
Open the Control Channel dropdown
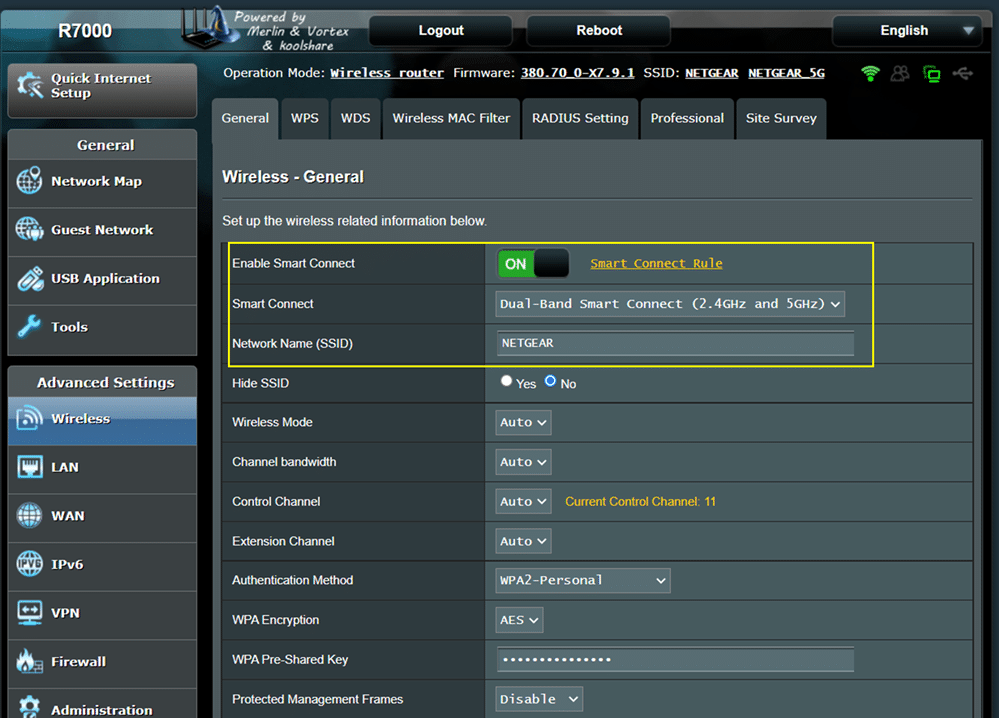[x=523, y=501]
